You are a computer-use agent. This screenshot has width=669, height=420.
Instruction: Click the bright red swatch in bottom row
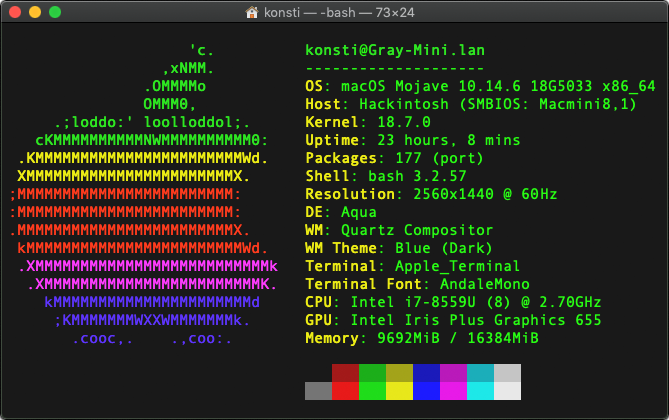click(x=345, y=391)
